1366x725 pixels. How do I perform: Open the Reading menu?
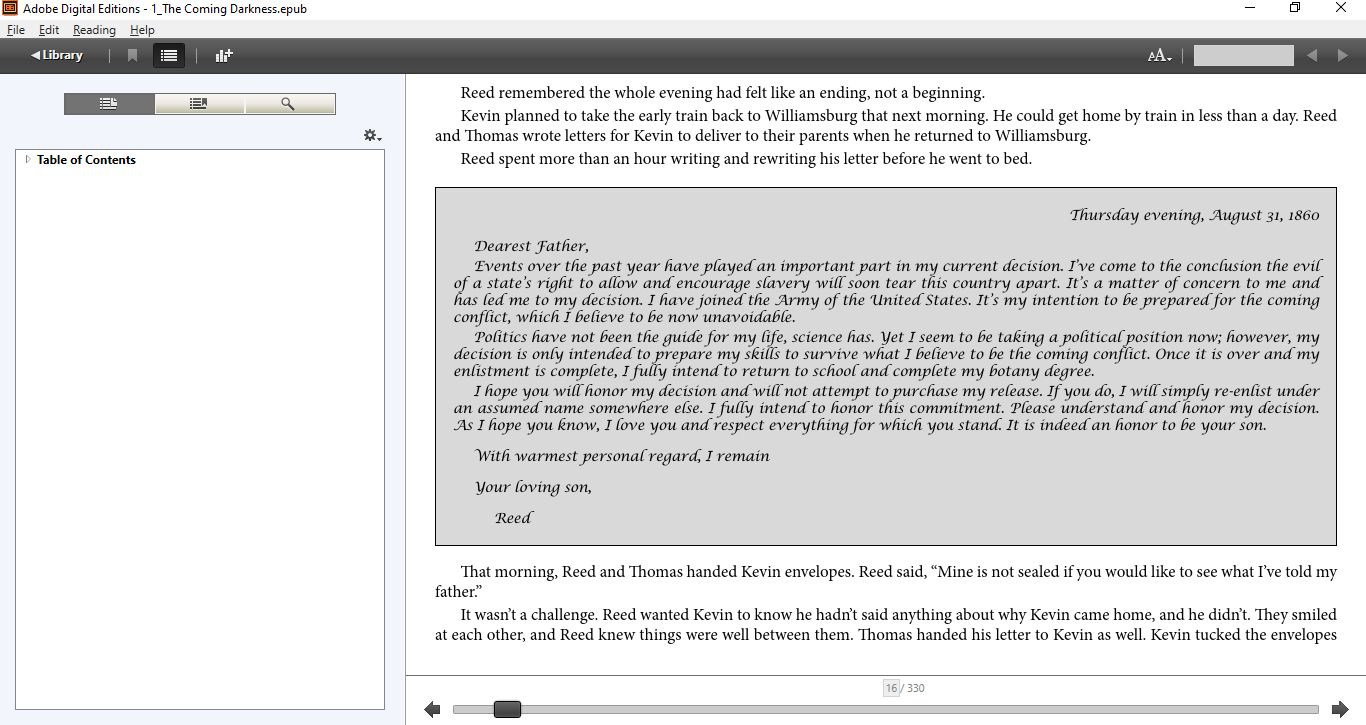pyautogui.click(x=94, y=30)
